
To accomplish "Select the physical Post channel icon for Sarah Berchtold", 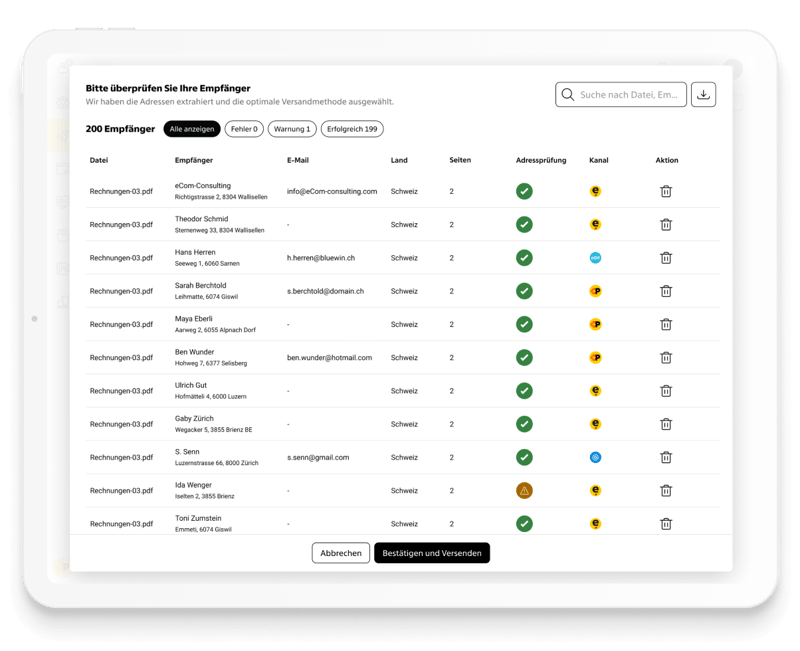I will click(x=595, y=290).
